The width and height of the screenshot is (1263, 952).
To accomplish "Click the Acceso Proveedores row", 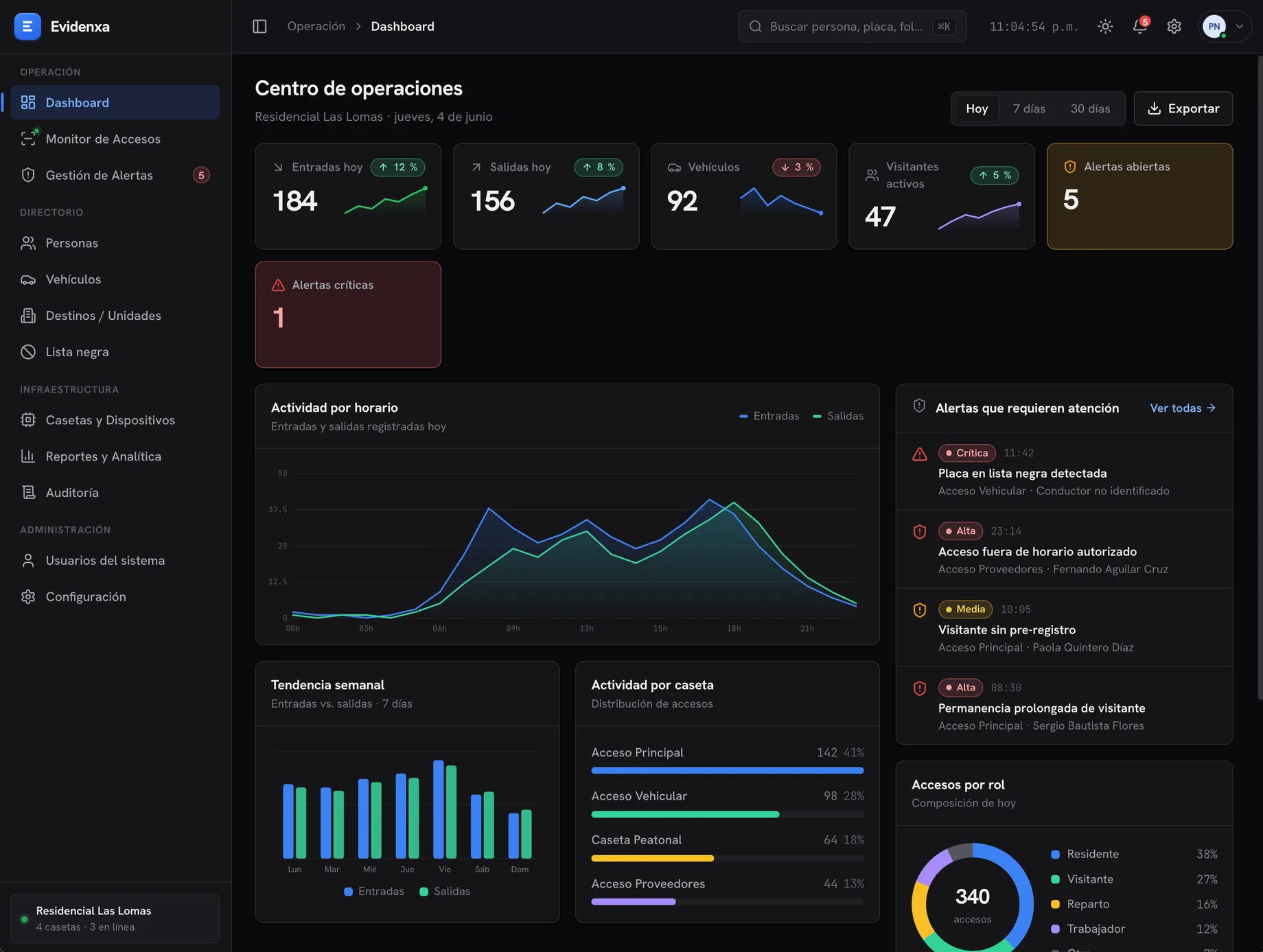I will [728, 891].
